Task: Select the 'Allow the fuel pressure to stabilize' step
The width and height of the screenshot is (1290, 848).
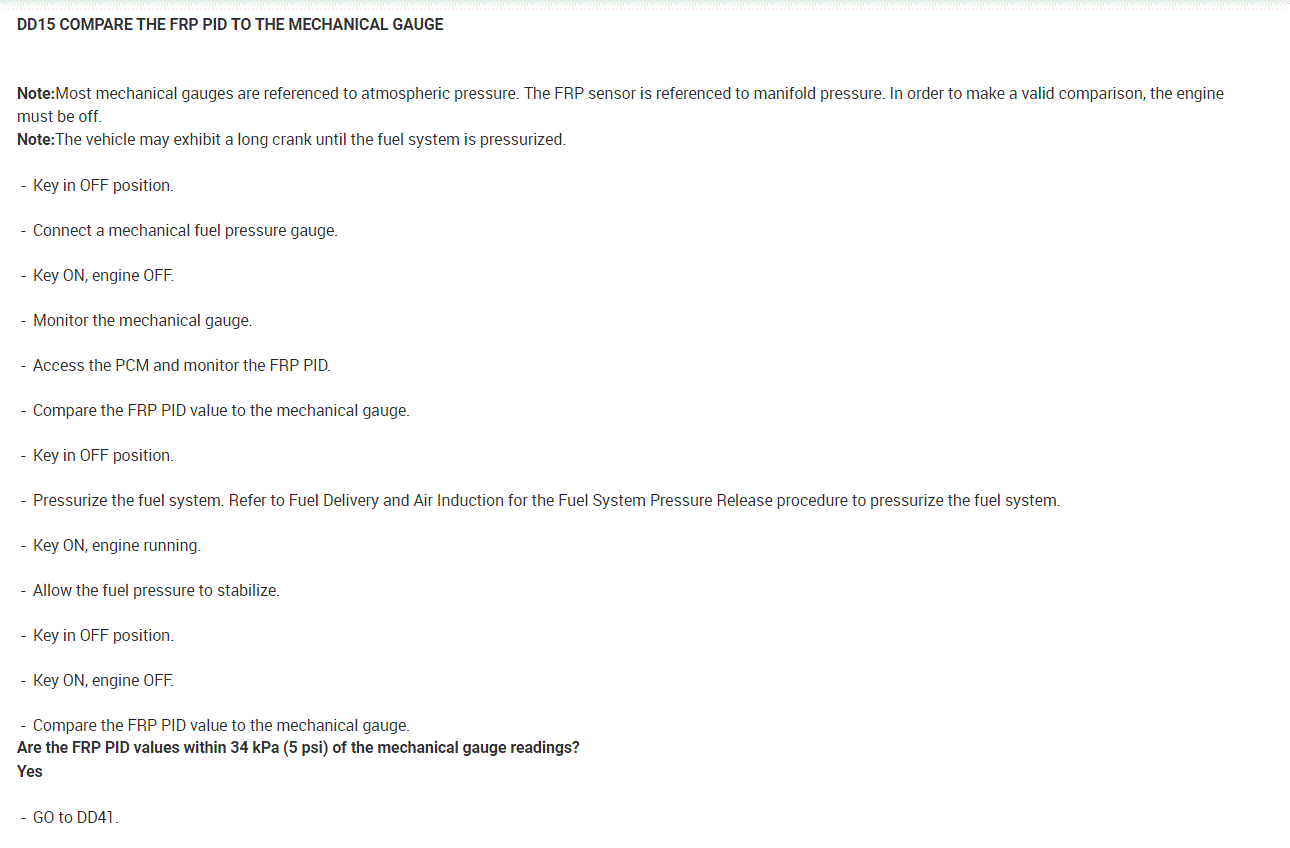Action: [x=156, y=590]
